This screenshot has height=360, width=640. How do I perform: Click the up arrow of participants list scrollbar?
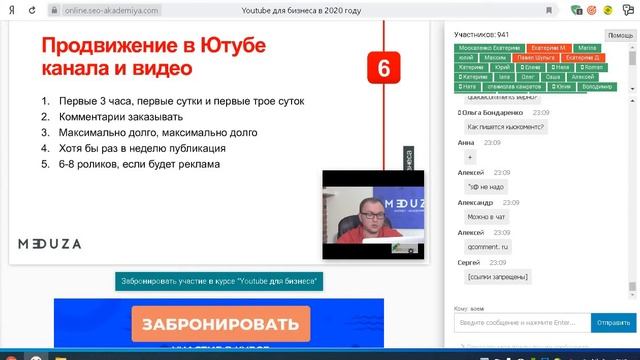[632, 47]
